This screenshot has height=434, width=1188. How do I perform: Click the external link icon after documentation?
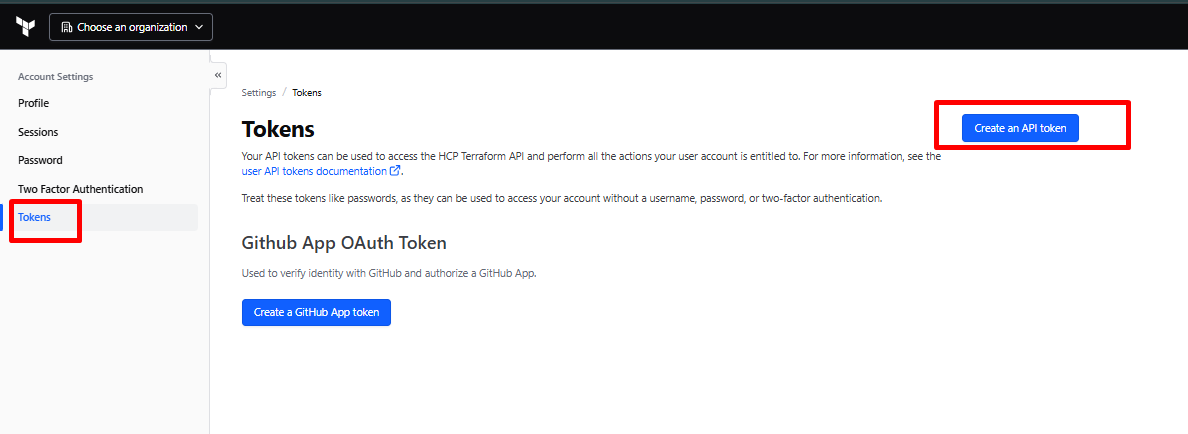395,171
